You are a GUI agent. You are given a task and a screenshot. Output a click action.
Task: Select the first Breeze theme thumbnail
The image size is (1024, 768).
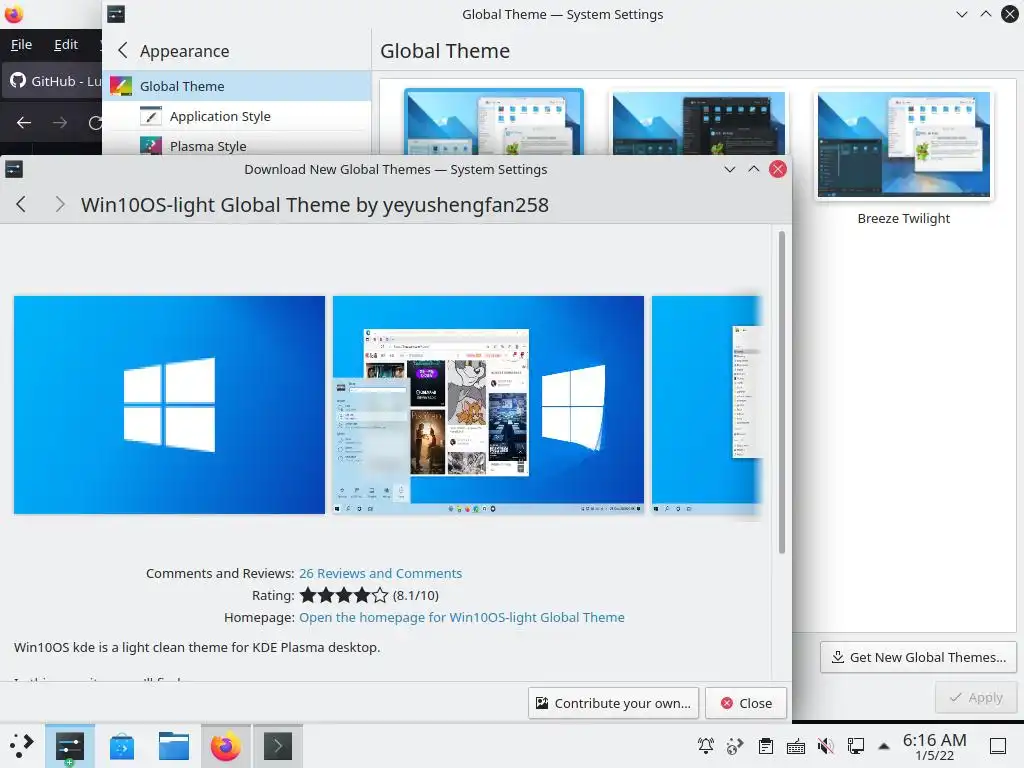tap(494, 122)
